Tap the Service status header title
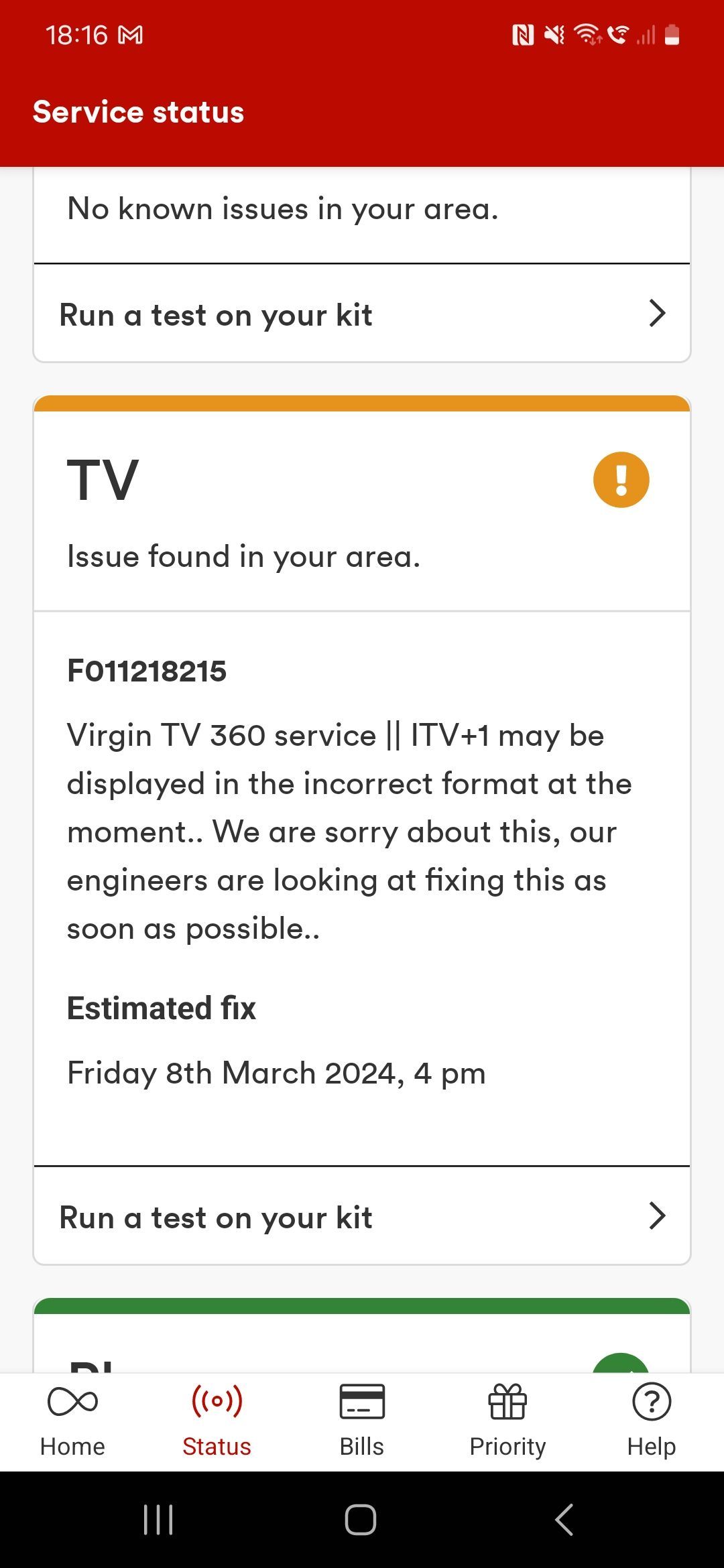724x1568 pixels. (x=139, y=112)
